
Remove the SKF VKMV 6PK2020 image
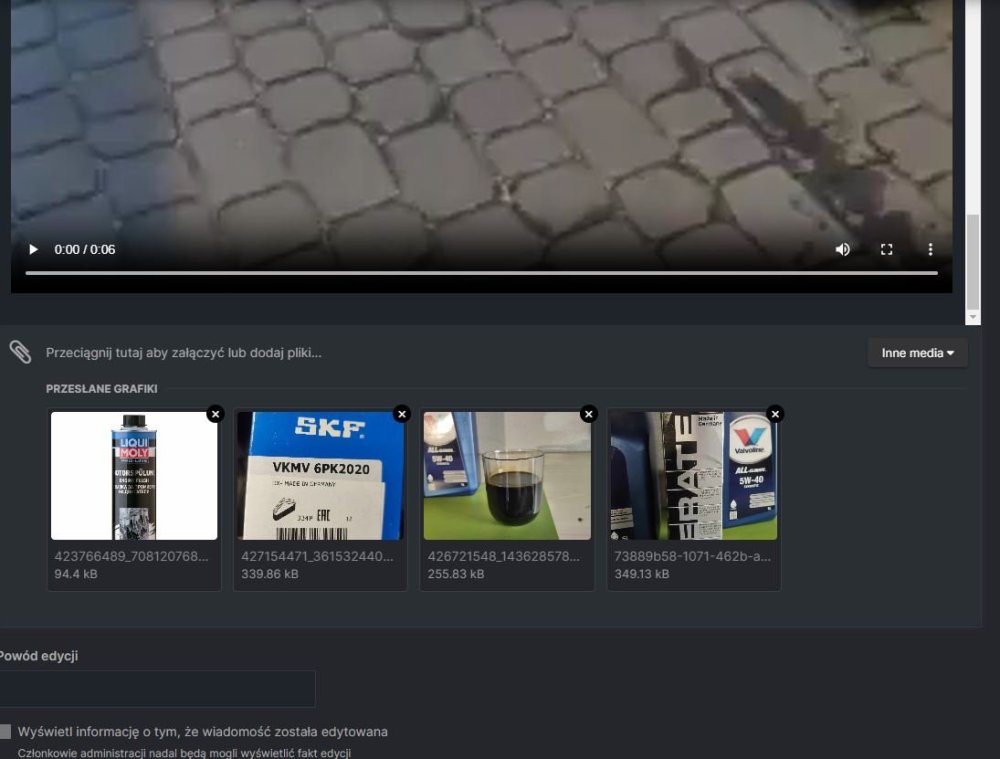pos(402,414)
